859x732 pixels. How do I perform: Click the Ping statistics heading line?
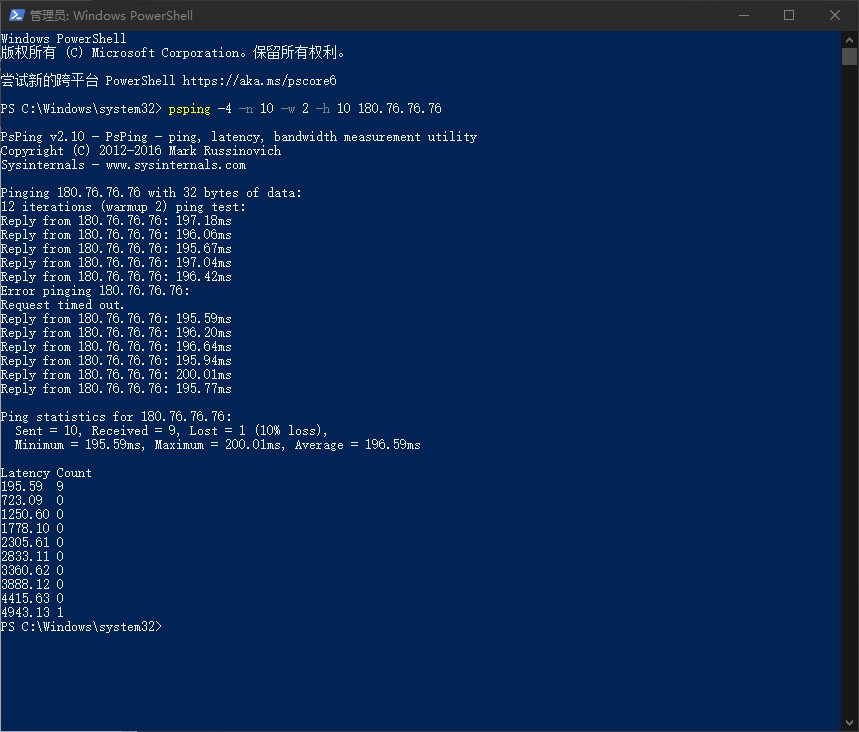(116, 416)
